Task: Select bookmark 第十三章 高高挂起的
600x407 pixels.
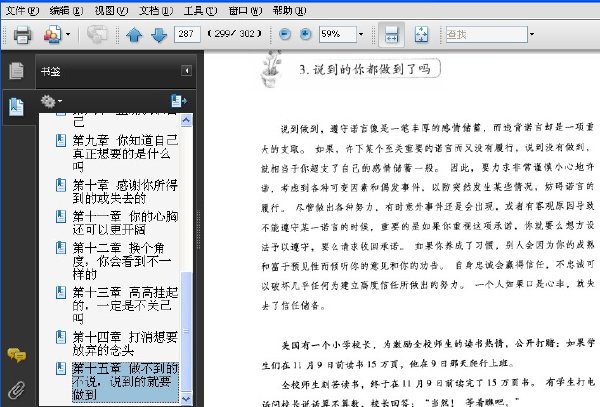Action: point(126,305)
